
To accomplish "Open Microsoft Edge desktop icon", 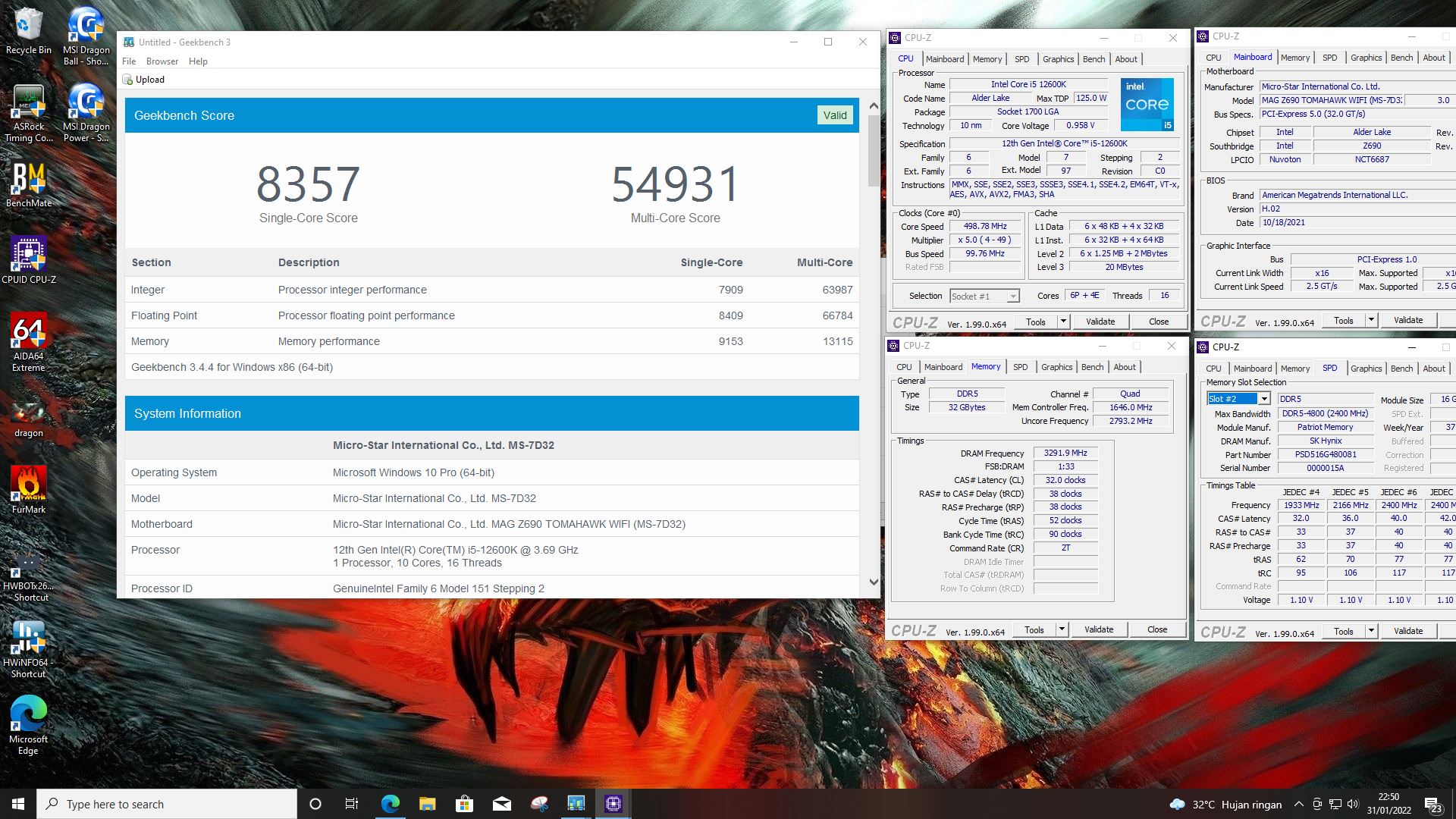I will point(28,725).
